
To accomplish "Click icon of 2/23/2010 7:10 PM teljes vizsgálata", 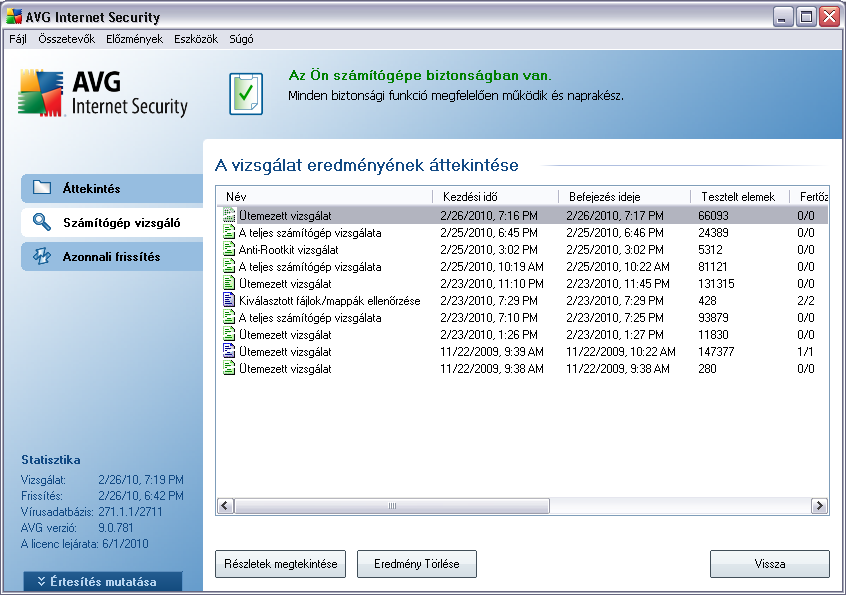I will (x=229, y=317).
